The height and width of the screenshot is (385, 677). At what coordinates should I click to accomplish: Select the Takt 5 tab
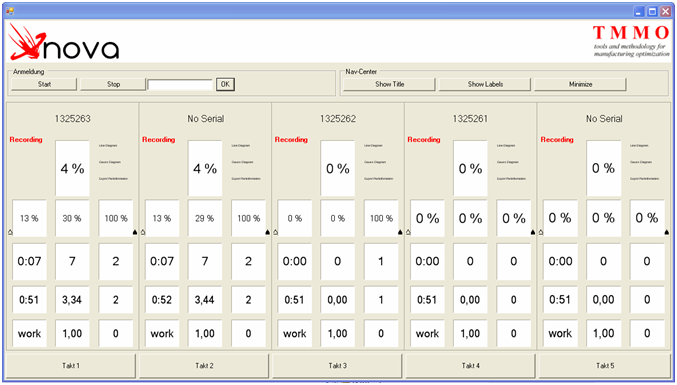tap(604, 366)
